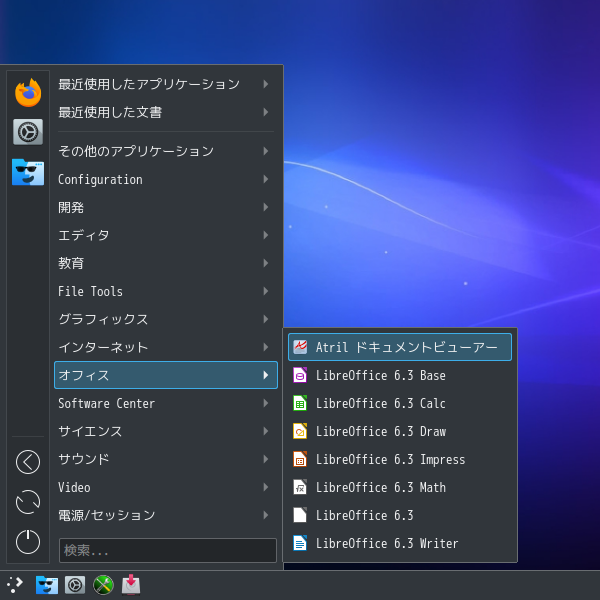Launch LibreOffice 6.3 Math
The image size is (600, 600).
[400, 487]
